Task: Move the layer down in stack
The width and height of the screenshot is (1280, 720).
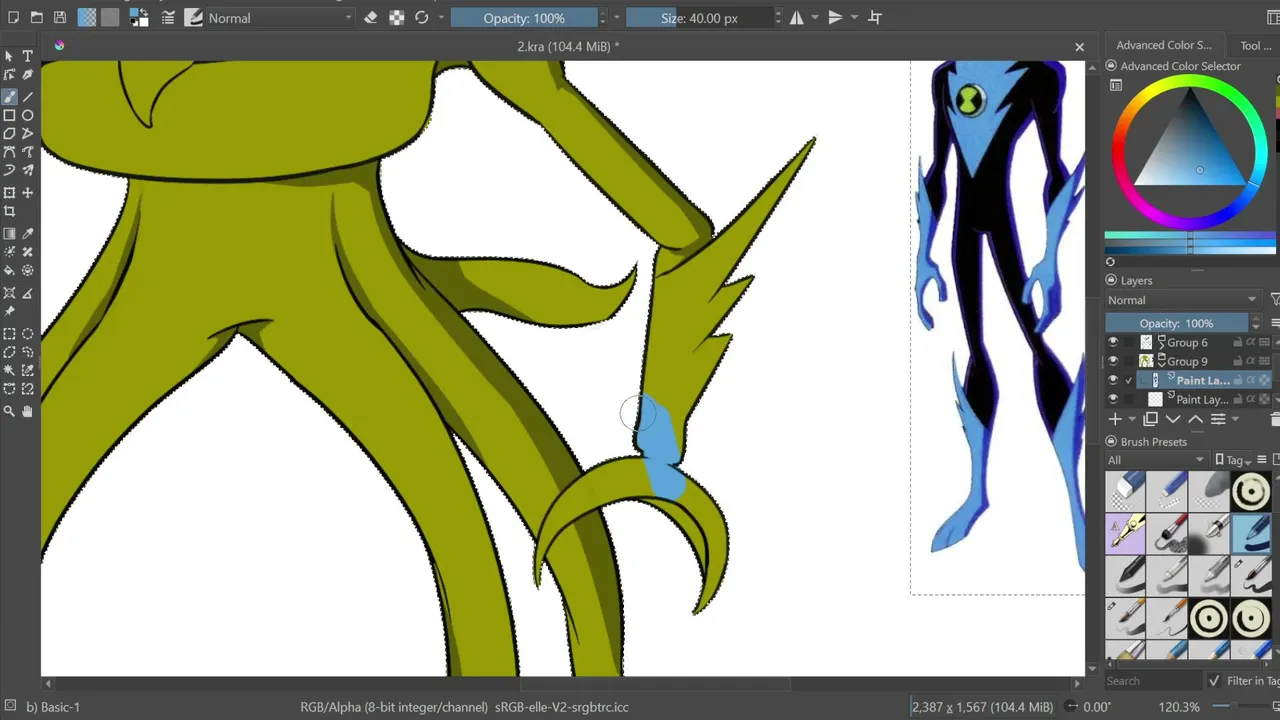Action: pos(1173,420)
